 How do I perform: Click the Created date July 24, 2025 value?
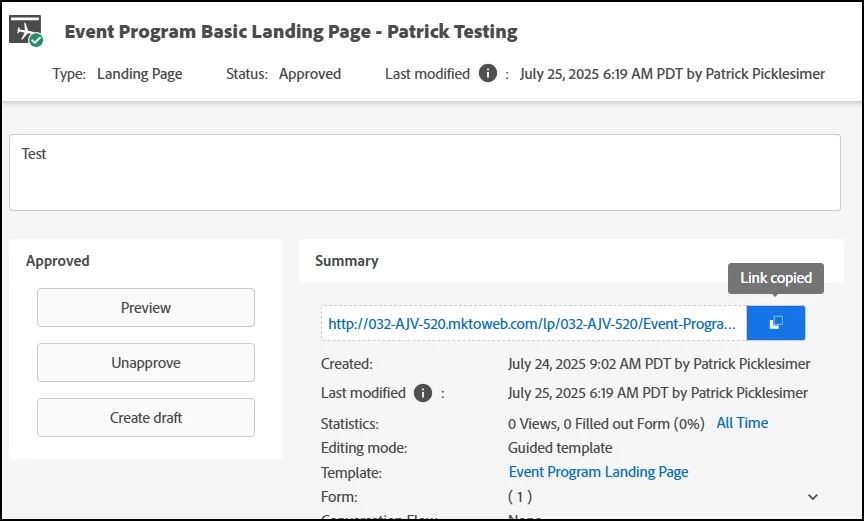659,363
